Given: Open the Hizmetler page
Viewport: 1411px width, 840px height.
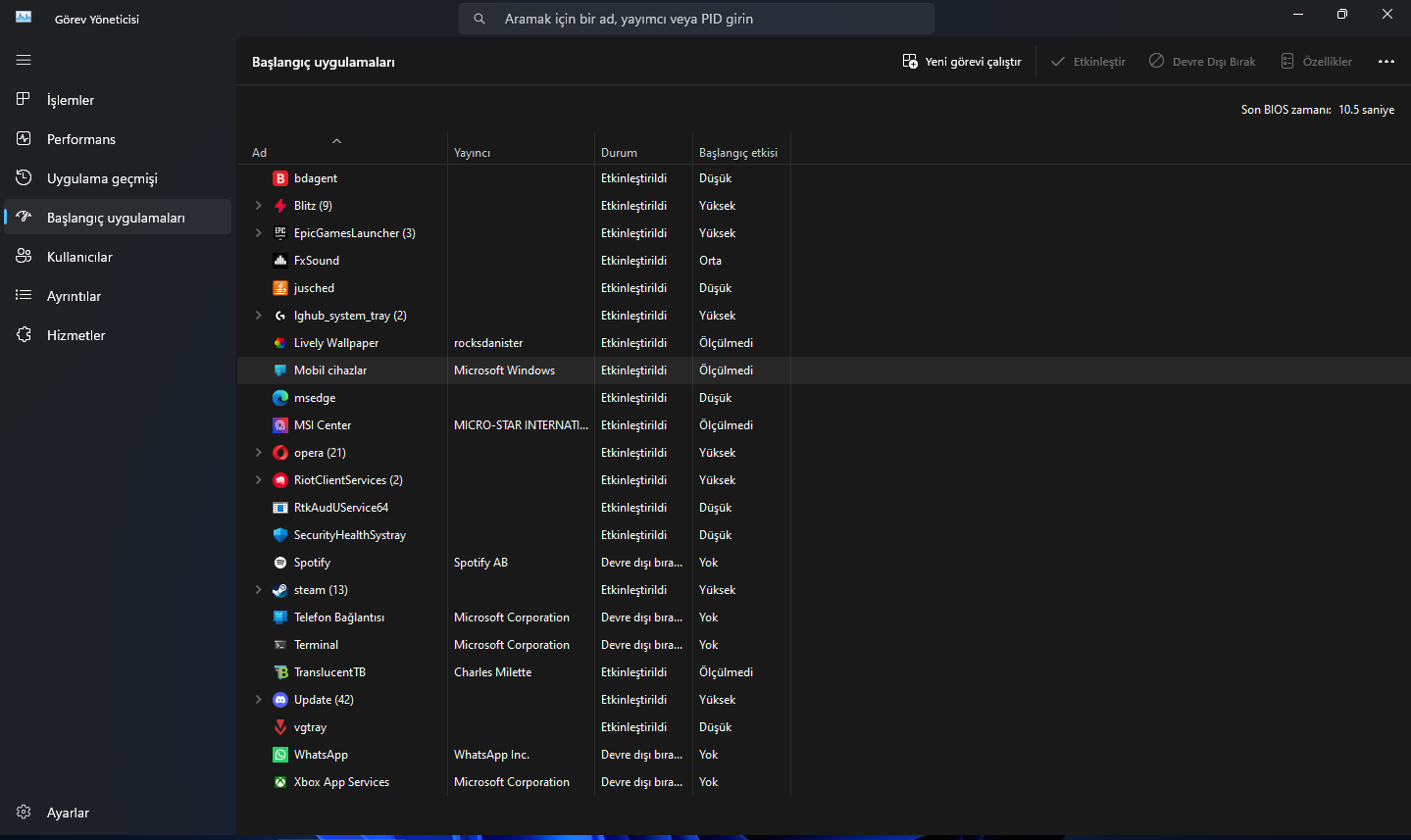Looking at the screenshot, I should click(118, 335).
